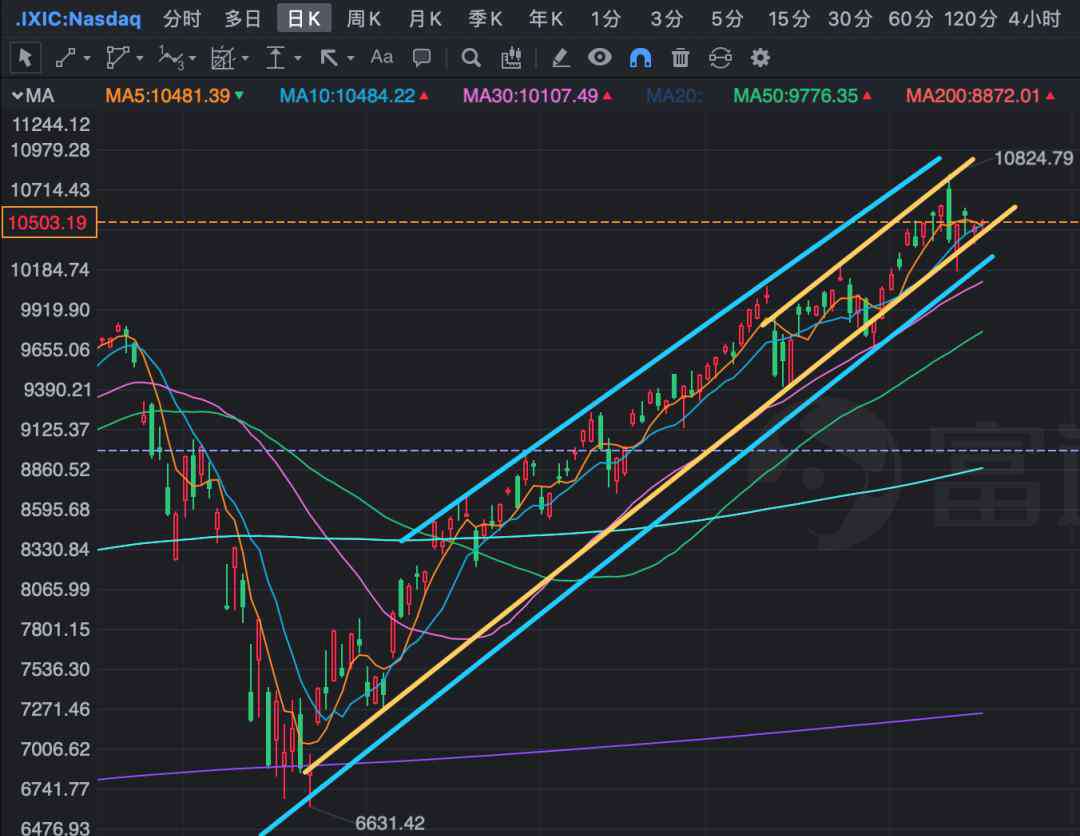
Task: Select the 1分 interval
Action: (x=605, y=19)
